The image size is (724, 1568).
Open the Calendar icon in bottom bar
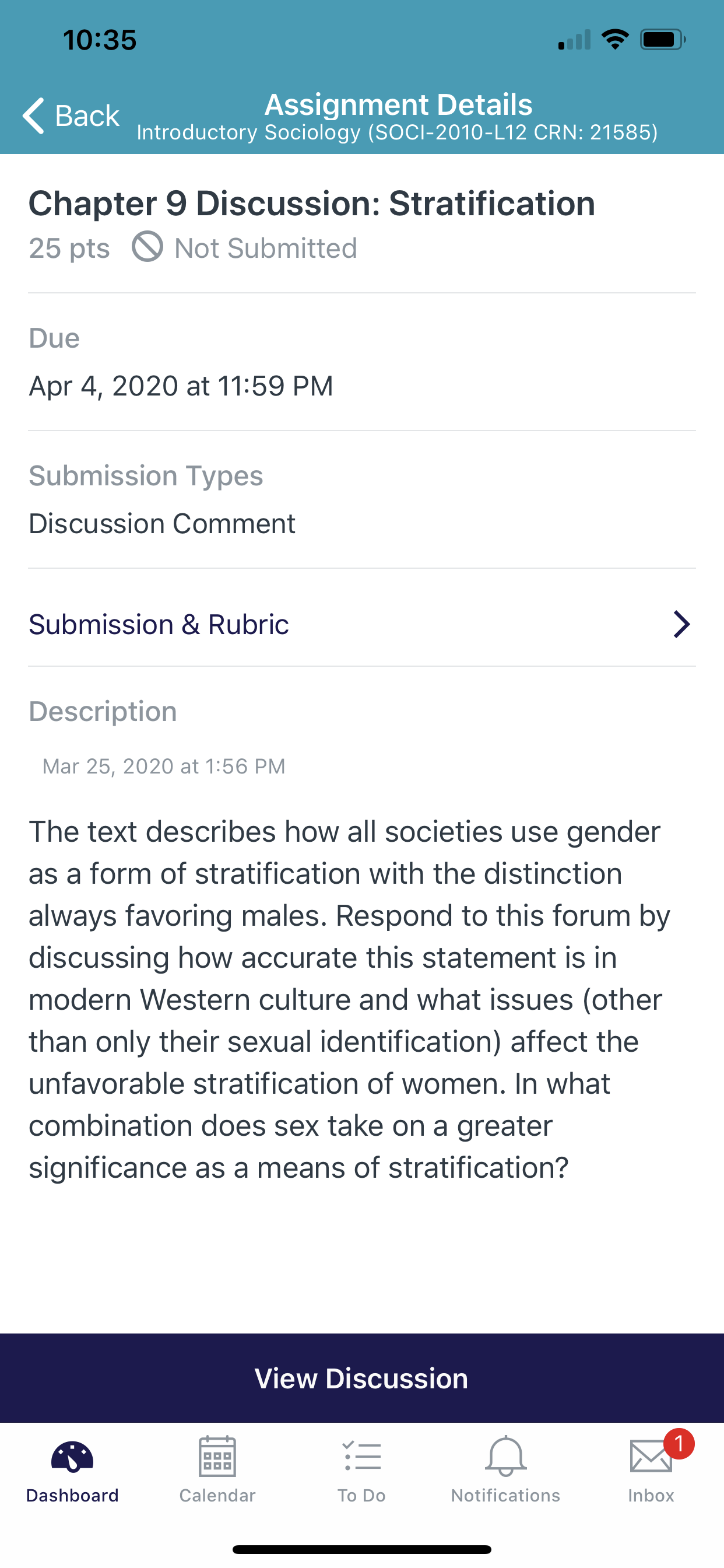(217, 1456)
